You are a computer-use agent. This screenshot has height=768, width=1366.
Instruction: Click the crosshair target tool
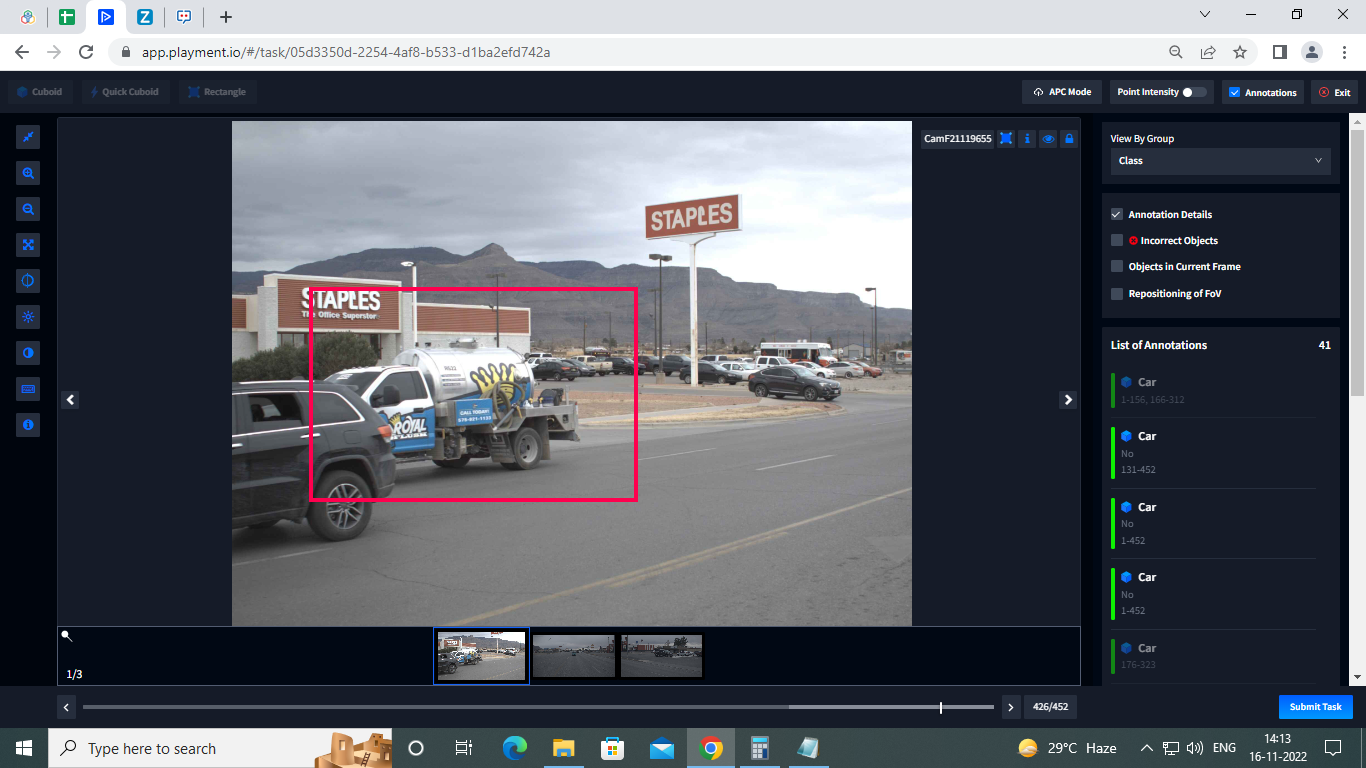[x=28, y=281]
